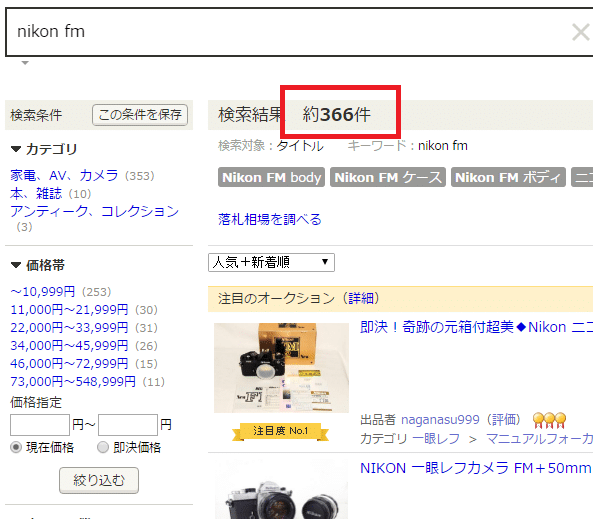Click the maximum price input field
Image resolution: width=593 pixels, height=519 pixels.
click(128, 425)
